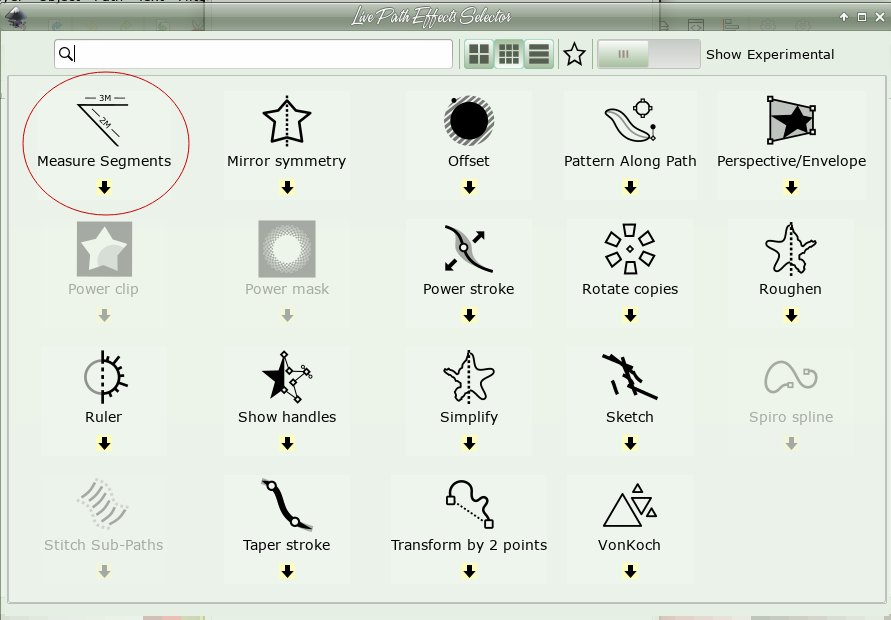Click the Stitch Sub-Paths effect icon
The height and width of the screenshot is (620, 891).
coord(103,504)
